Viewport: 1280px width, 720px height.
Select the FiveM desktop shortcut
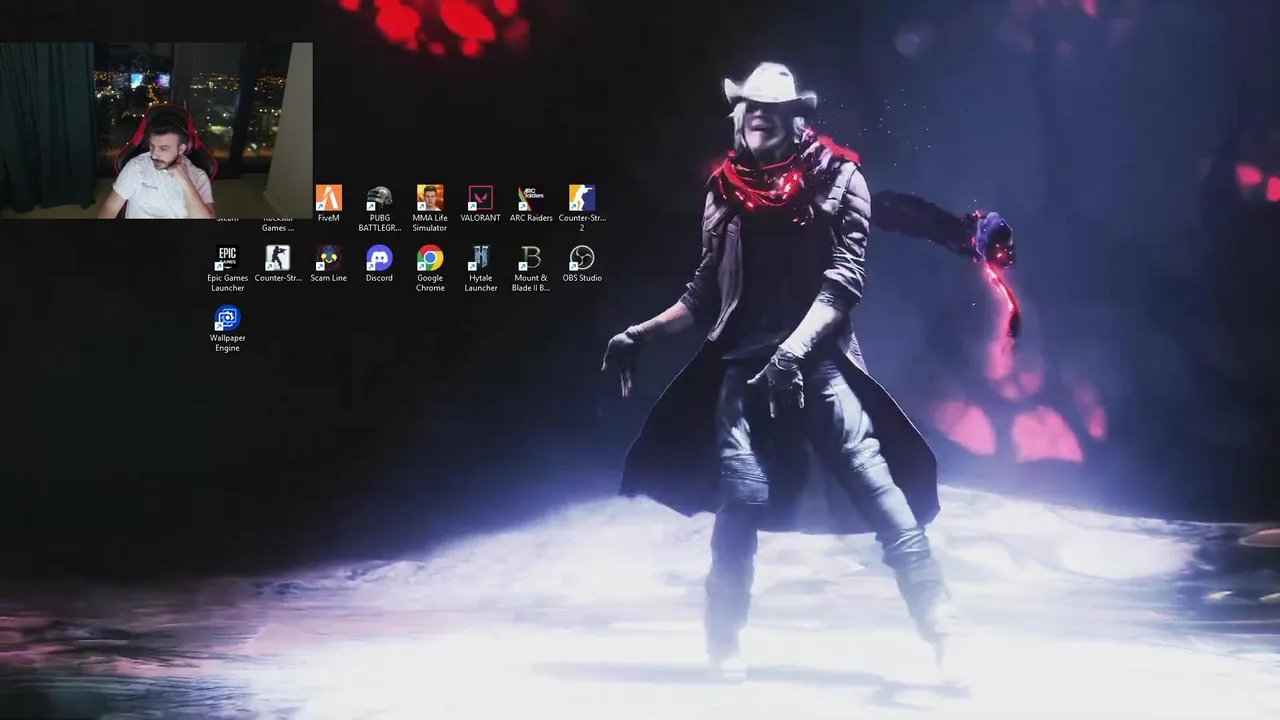click(x=328, y=198)
